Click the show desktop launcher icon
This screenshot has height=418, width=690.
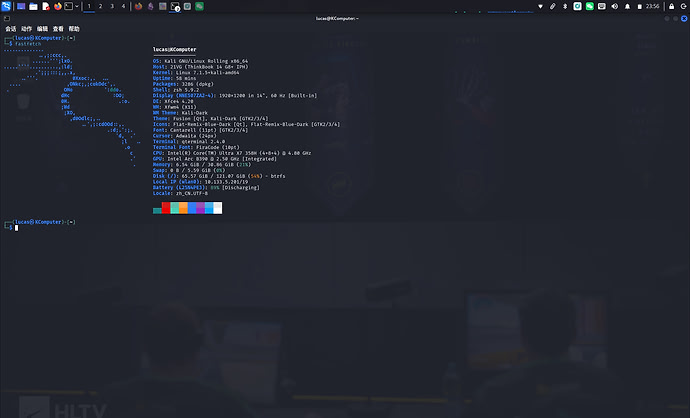[x=21, y=7]
